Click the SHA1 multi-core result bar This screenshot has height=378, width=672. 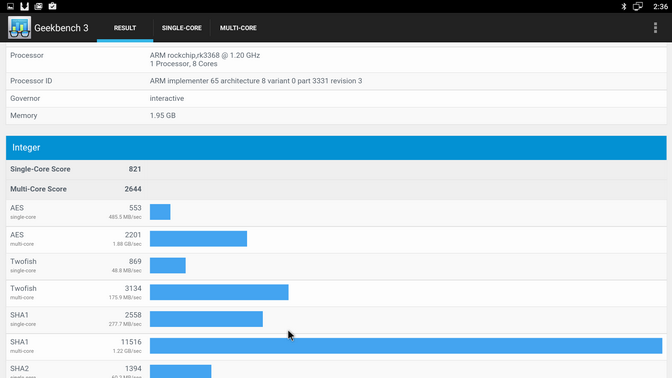click(x=406, y=346)
